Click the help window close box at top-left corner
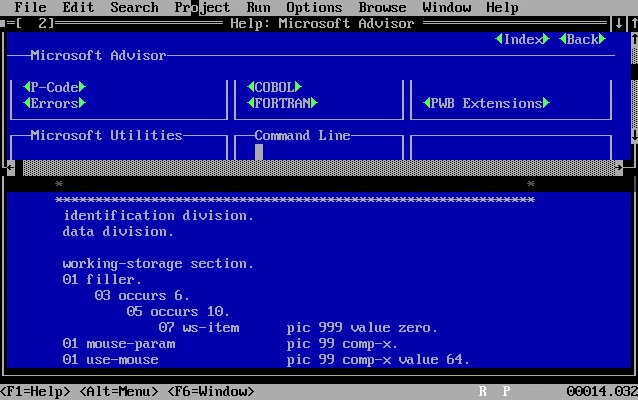 tap(2, 23)
